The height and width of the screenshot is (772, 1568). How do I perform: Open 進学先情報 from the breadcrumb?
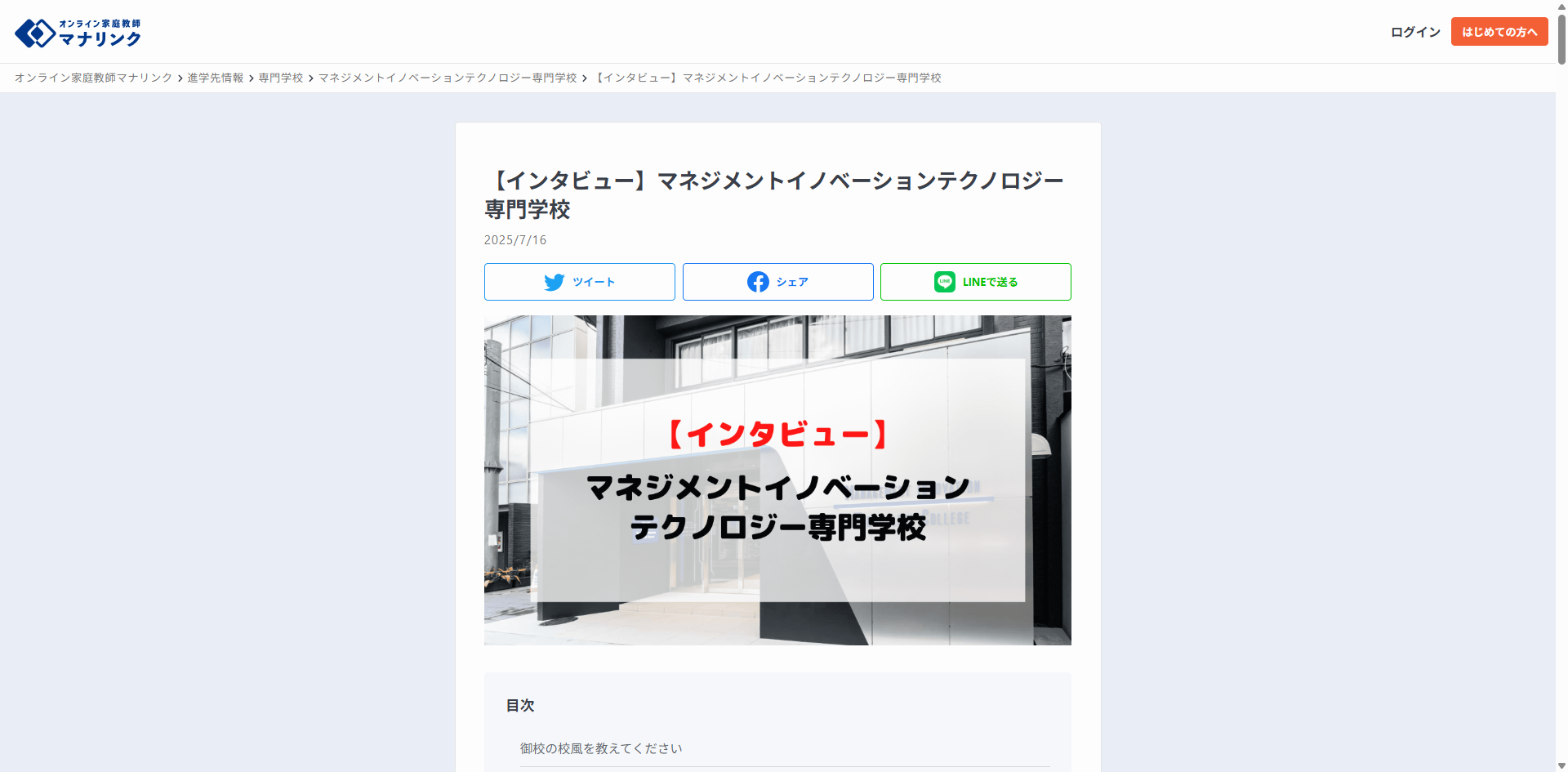[215, 78]
